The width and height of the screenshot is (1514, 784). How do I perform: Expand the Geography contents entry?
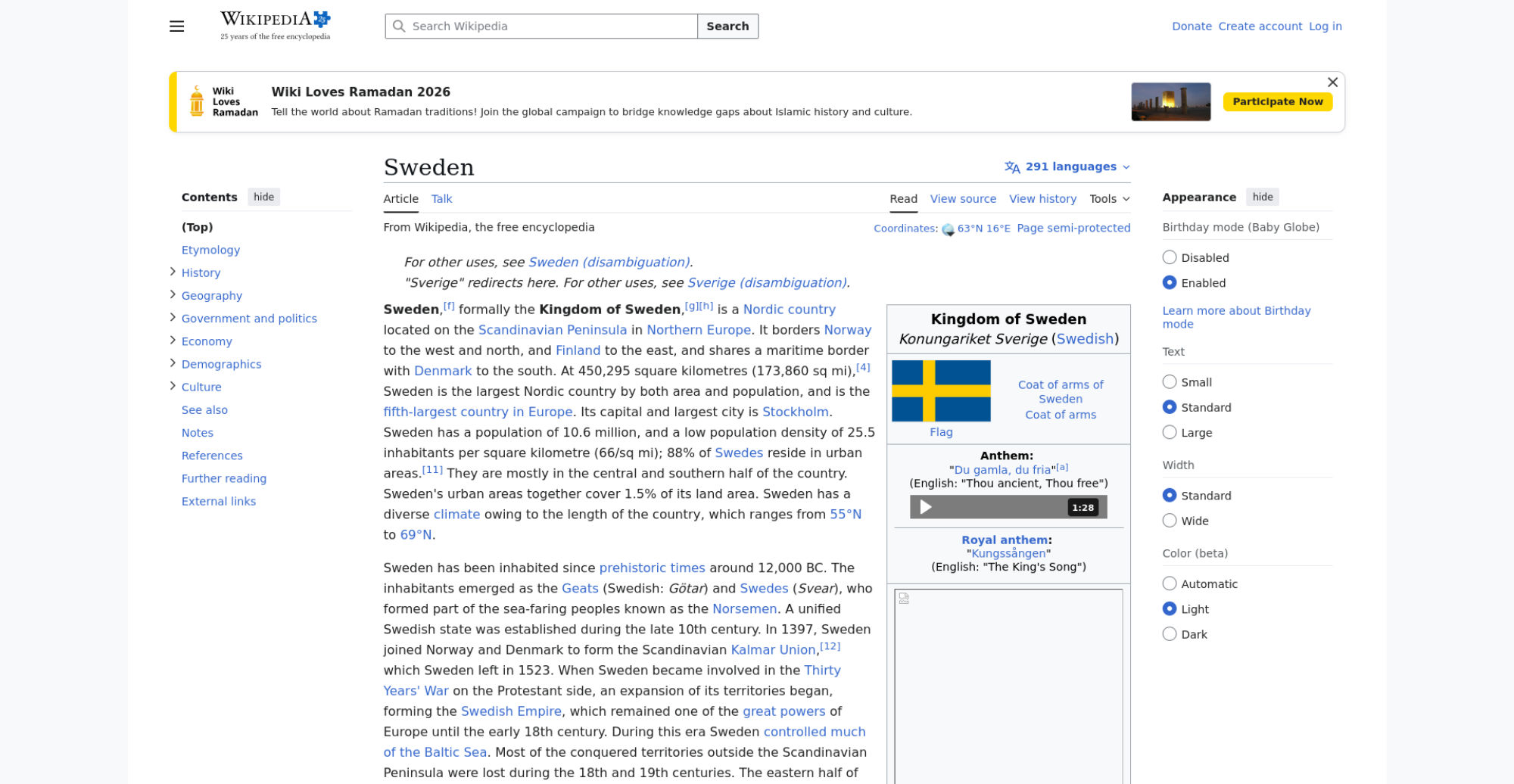point(173,294)
